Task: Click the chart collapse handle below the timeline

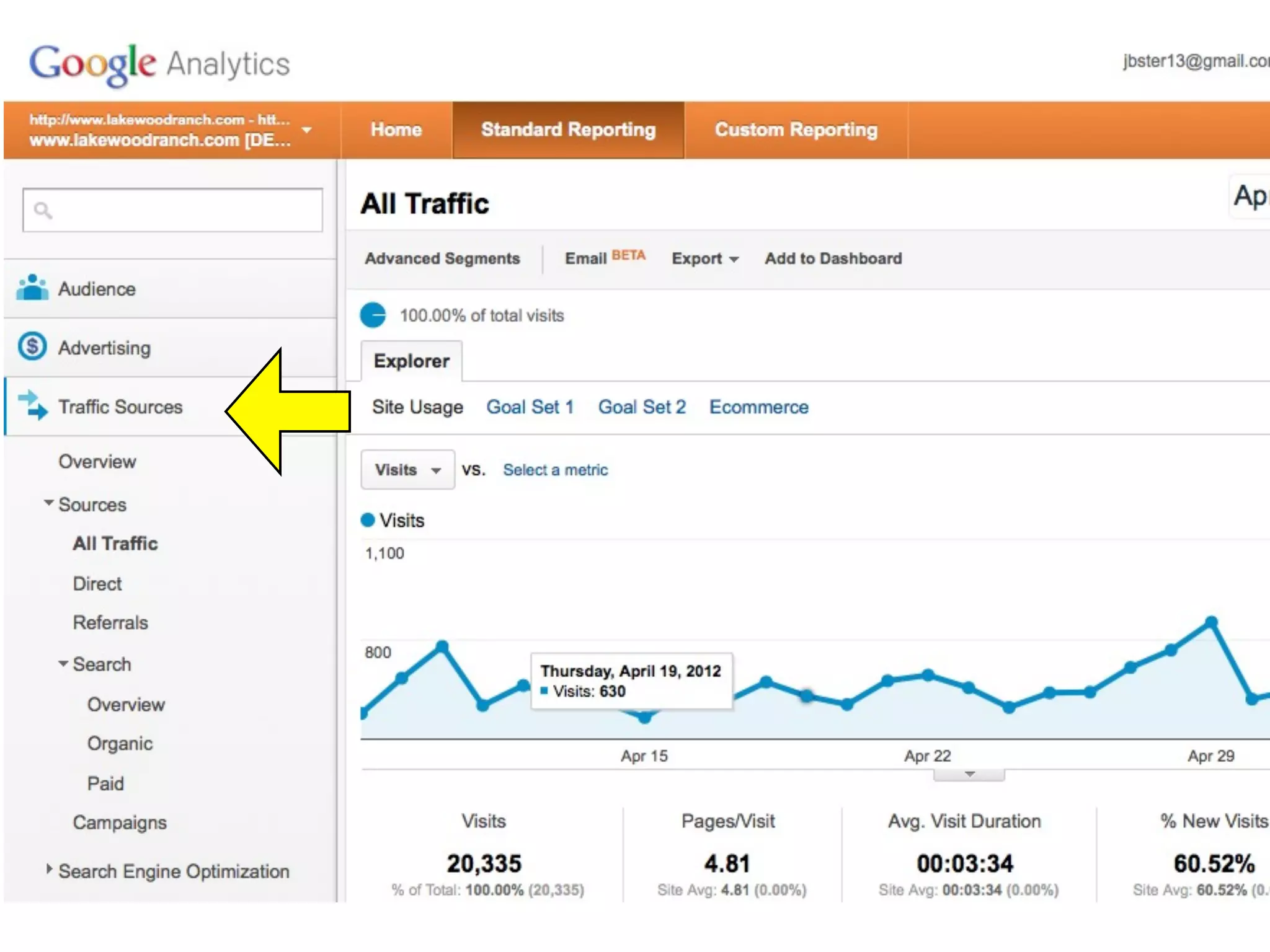Action: click(x=969, y=775)
